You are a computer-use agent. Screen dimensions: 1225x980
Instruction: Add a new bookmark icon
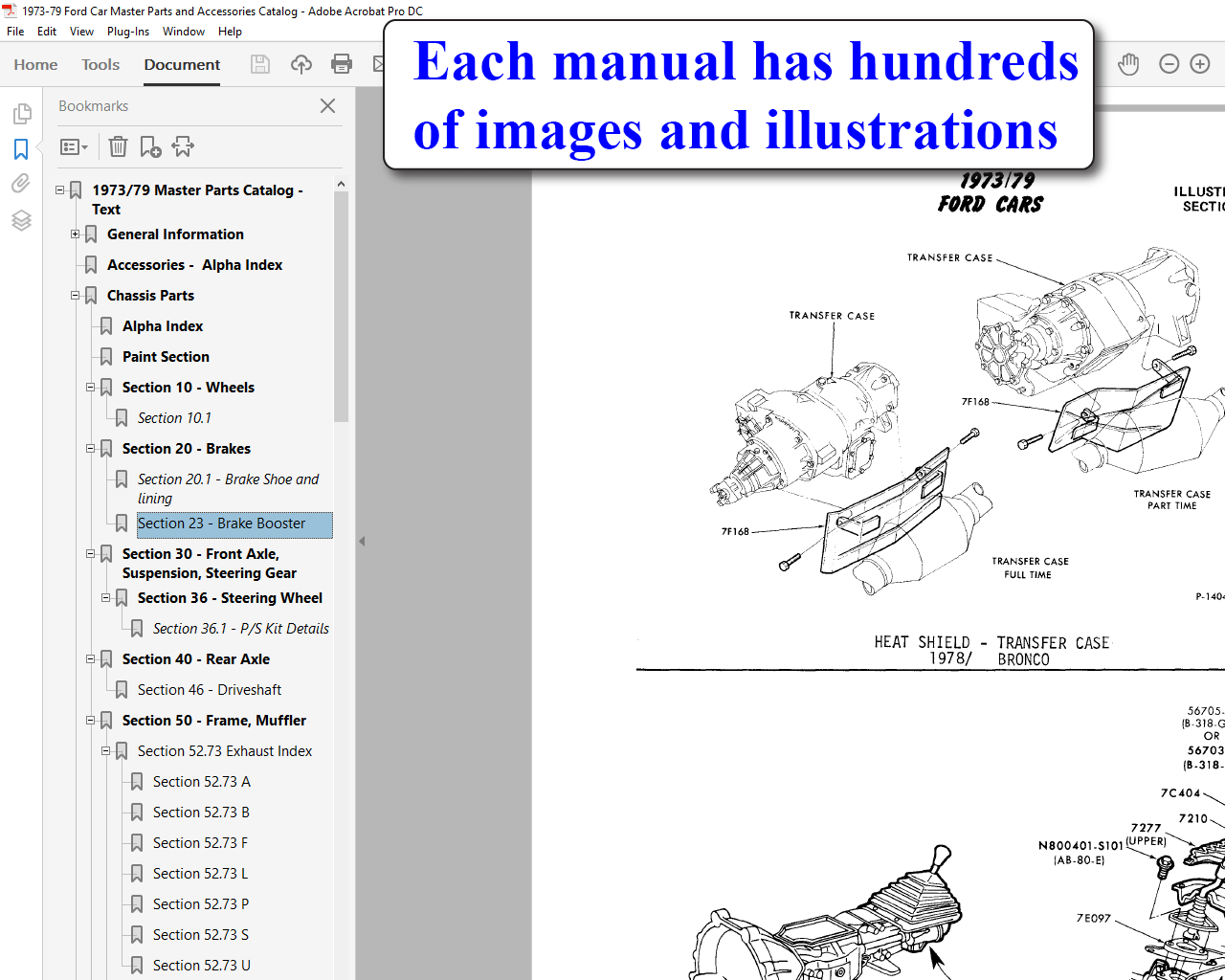(150, 146)
